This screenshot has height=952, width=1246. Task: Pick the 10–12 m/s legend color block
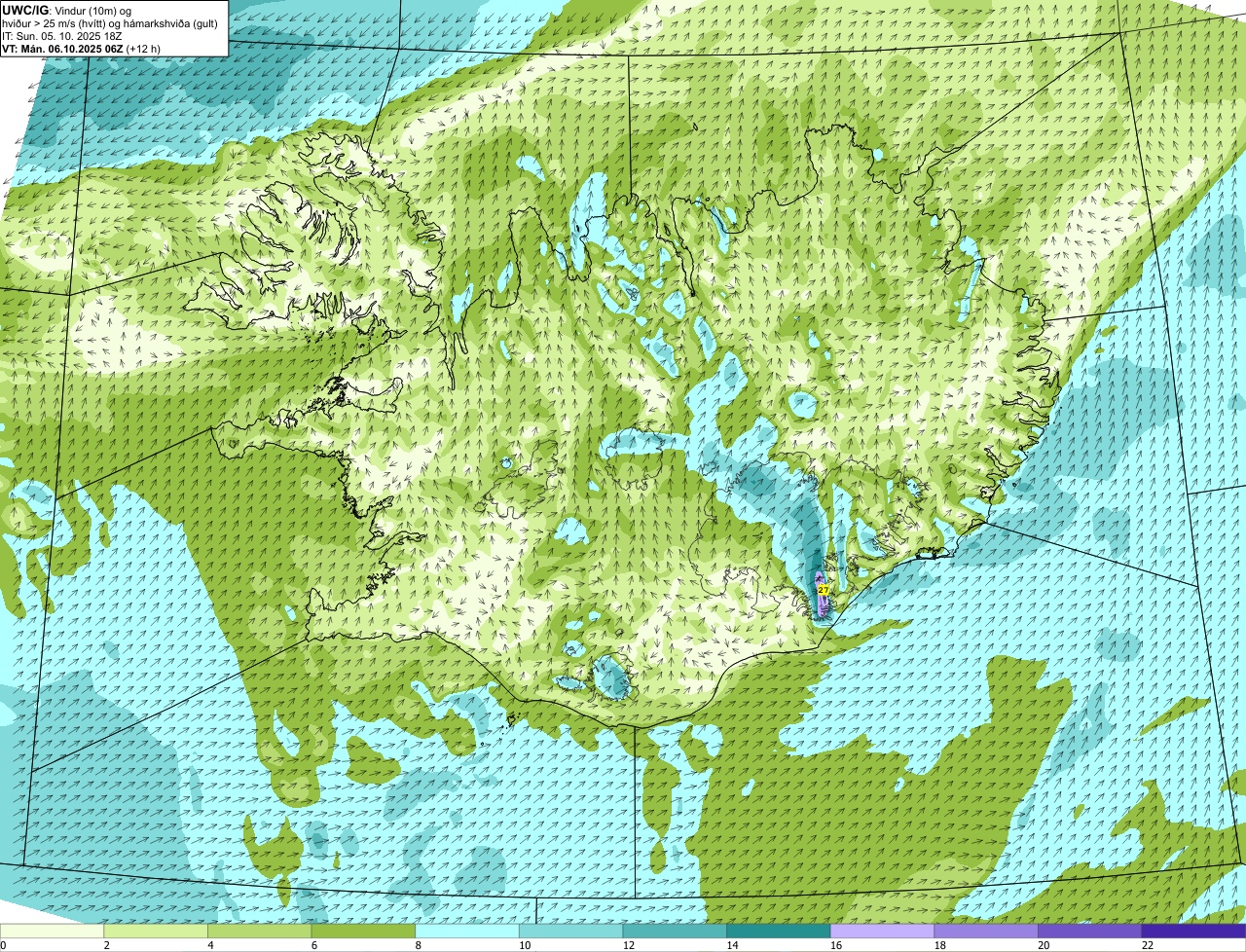coord(570,931)
